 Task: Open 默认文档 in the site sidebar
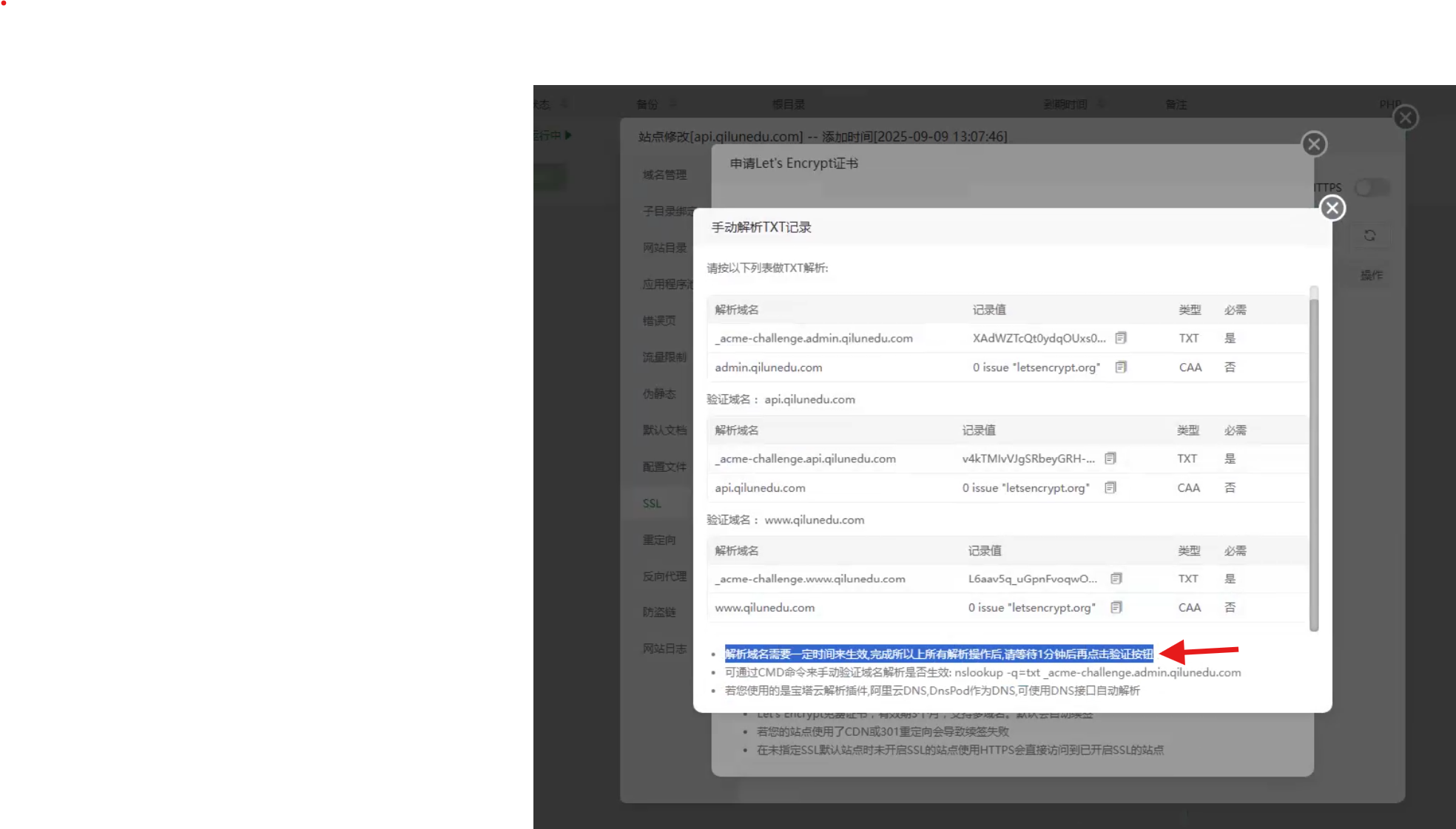pyautogui.click(x=664, y=430)
